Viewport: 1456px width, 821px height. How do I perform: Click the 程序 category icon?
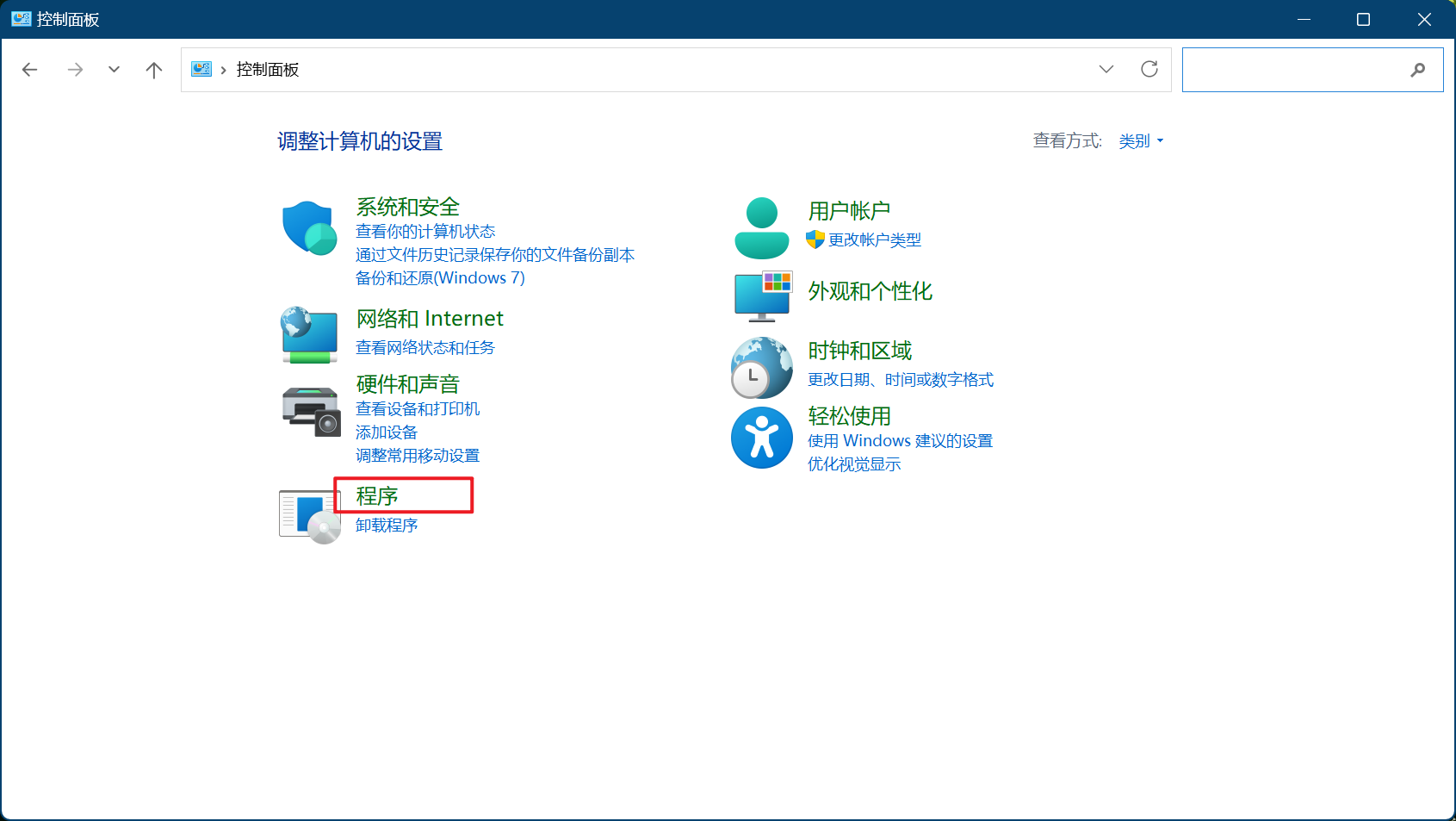(310, 516)
